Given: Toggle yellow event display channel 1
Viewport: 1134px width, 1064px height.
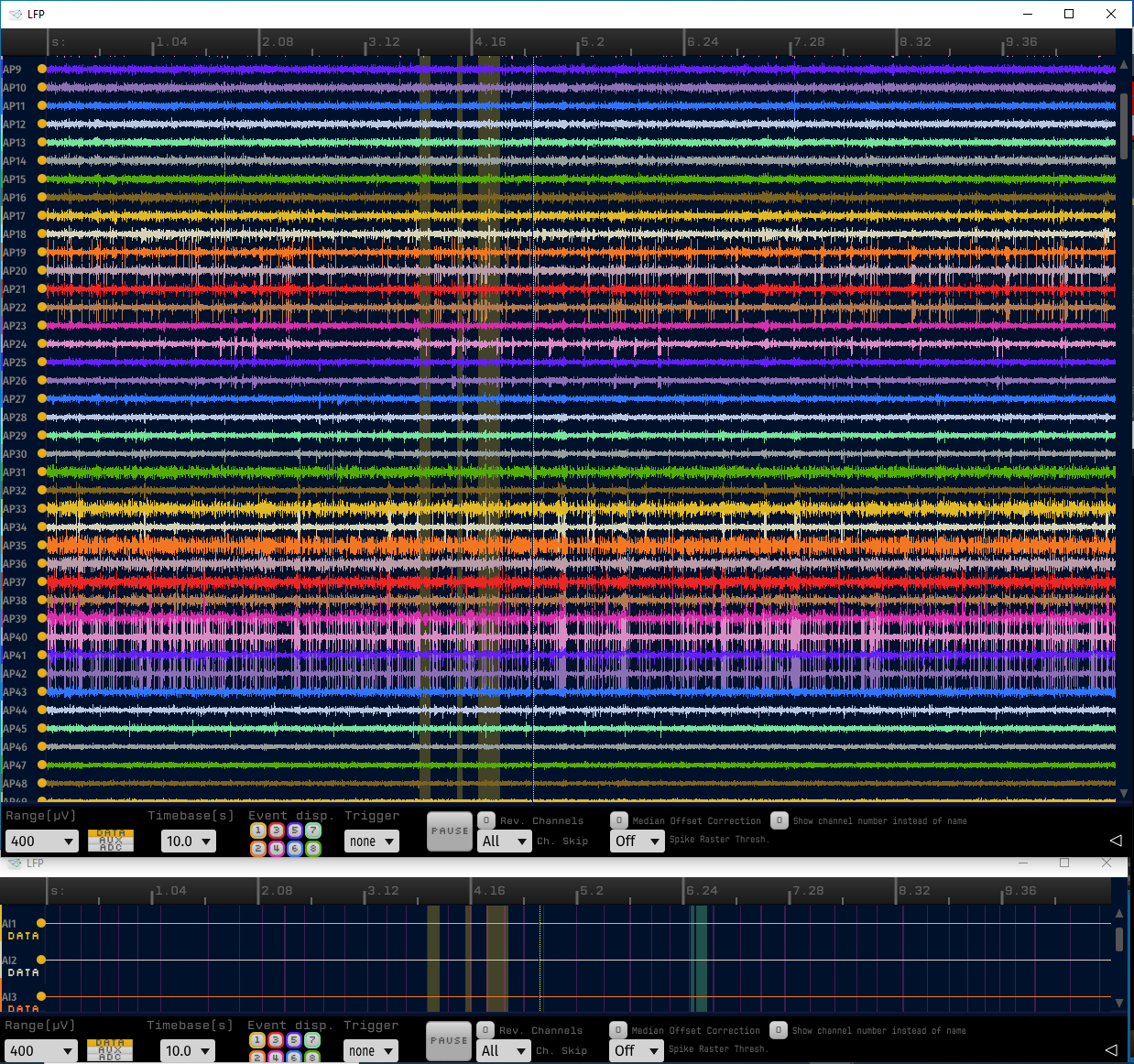Looking at the screenshot, I should coord(257,830).
